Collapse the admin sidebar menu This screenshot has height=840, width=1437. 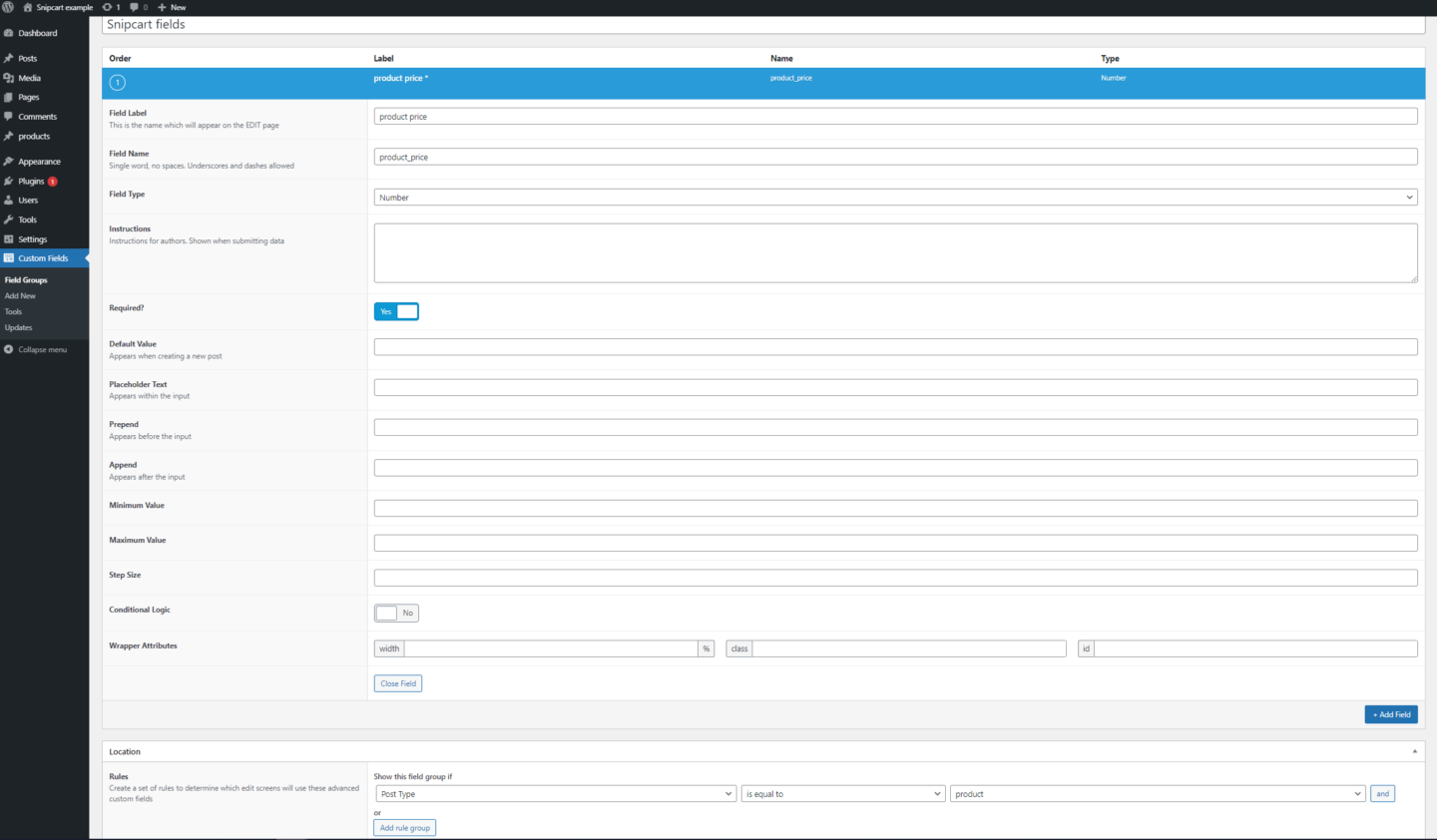(40, 349)
